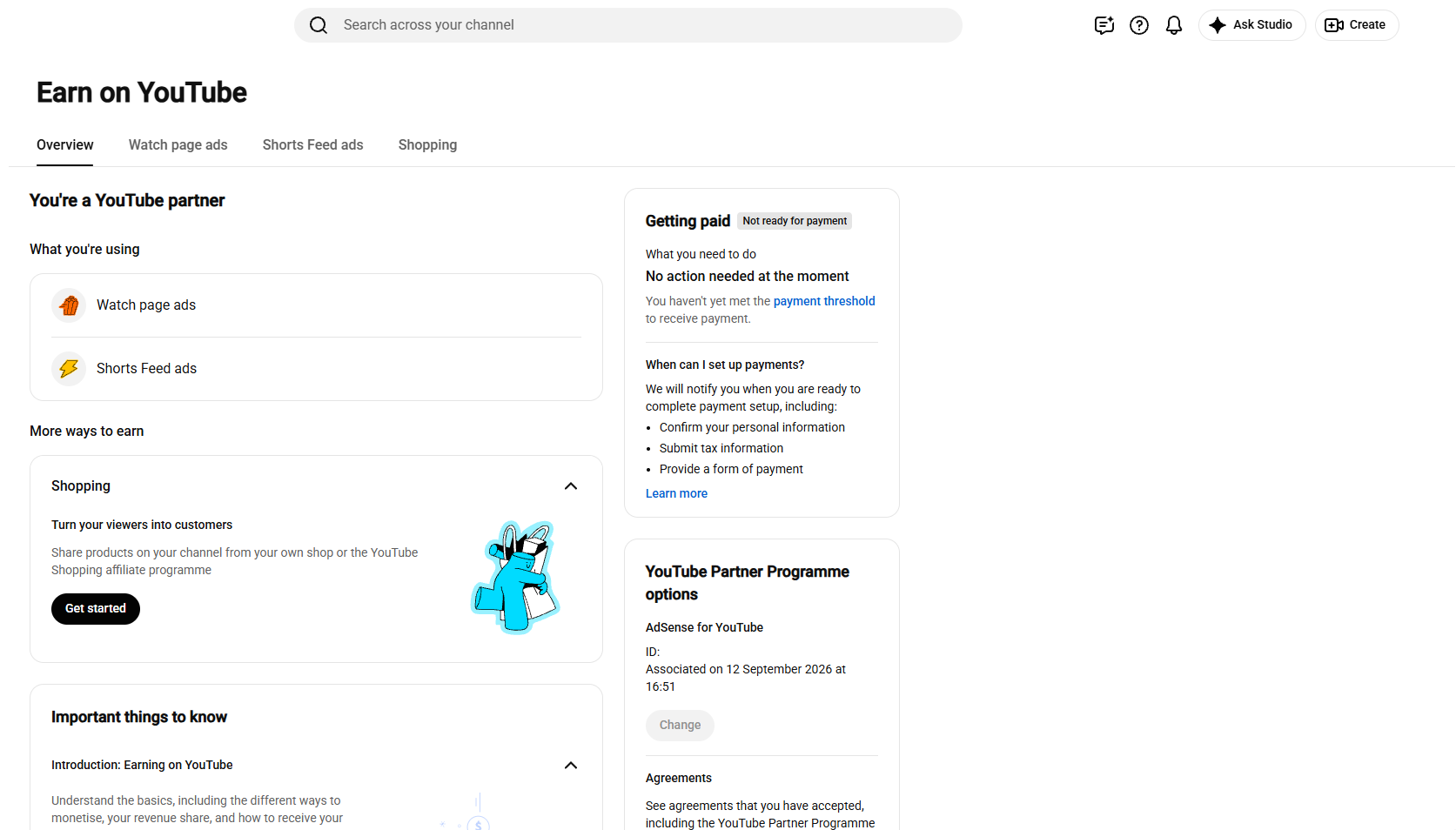The height and width of the screenshot is (830, 1456).
Task: Open the help question mark icon
Action: pyautogui.click(x=1139, y=25)
